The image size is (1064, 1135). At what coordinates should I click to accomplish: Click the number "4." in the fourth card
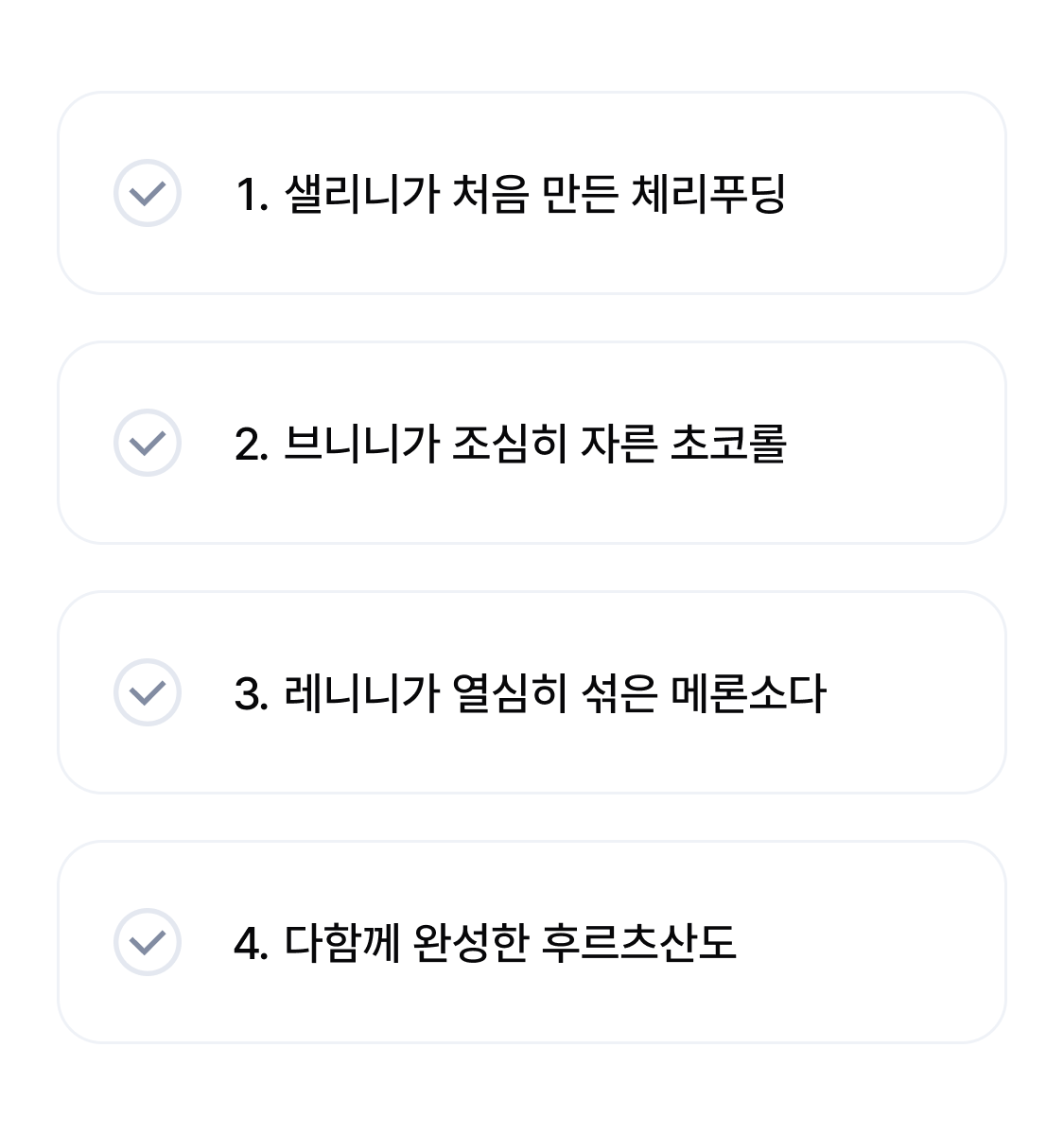click(x=253, y=944)
